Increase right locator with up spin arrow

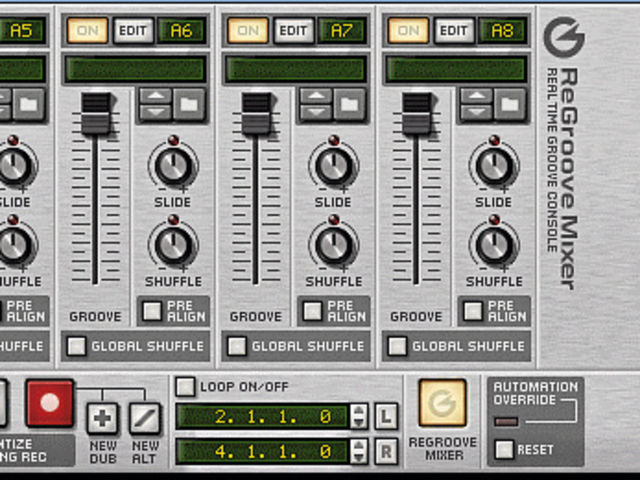tap(358, 445)
